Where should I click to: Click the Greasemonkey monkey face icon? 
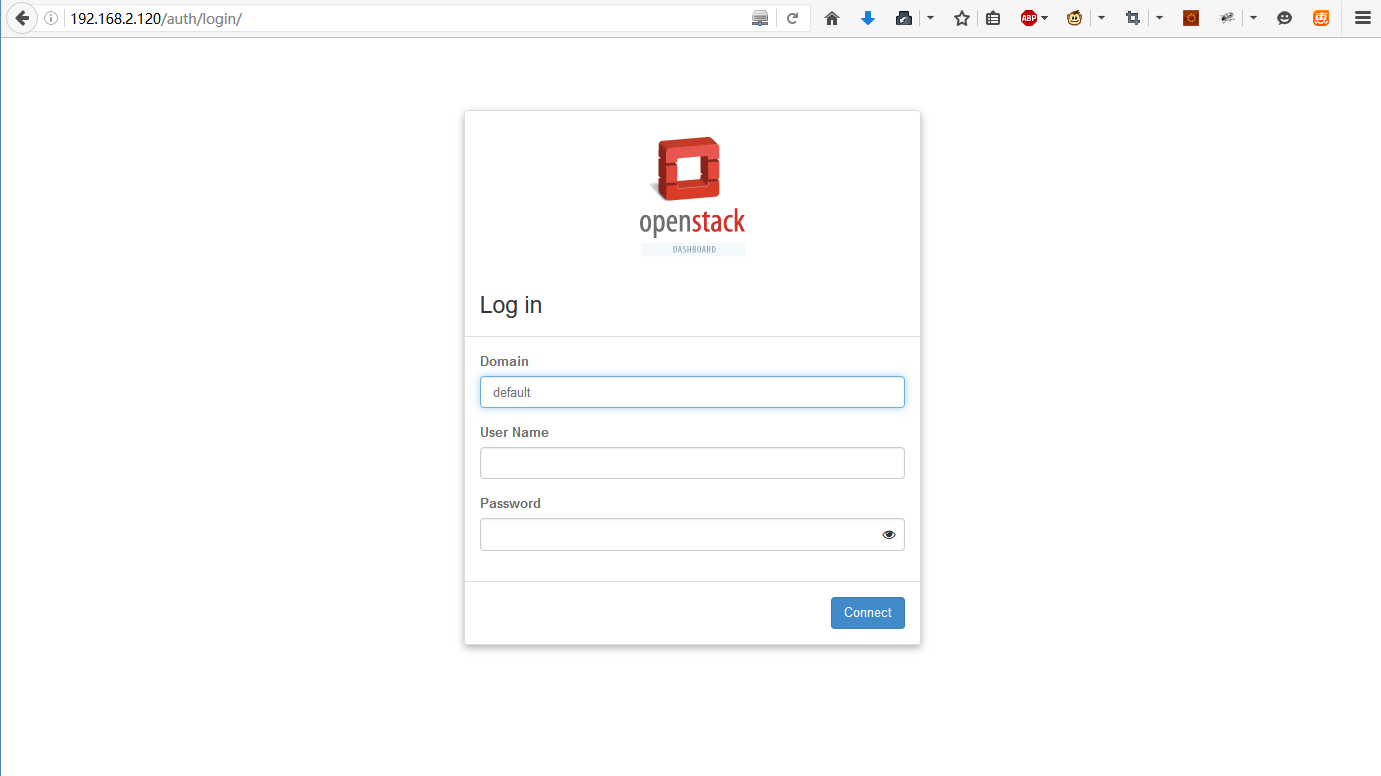coord(1074,18)
